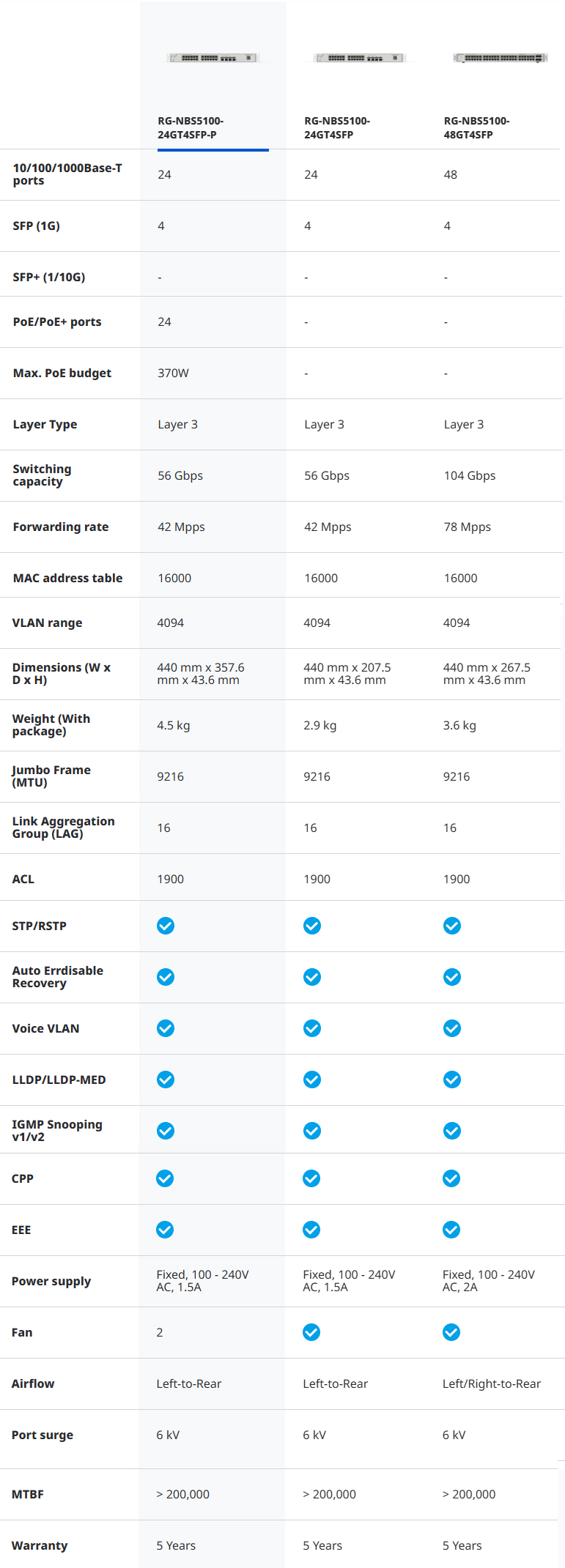Click the Warranty row label
The image size is (565, 1568).
(x=40, y=1545)
